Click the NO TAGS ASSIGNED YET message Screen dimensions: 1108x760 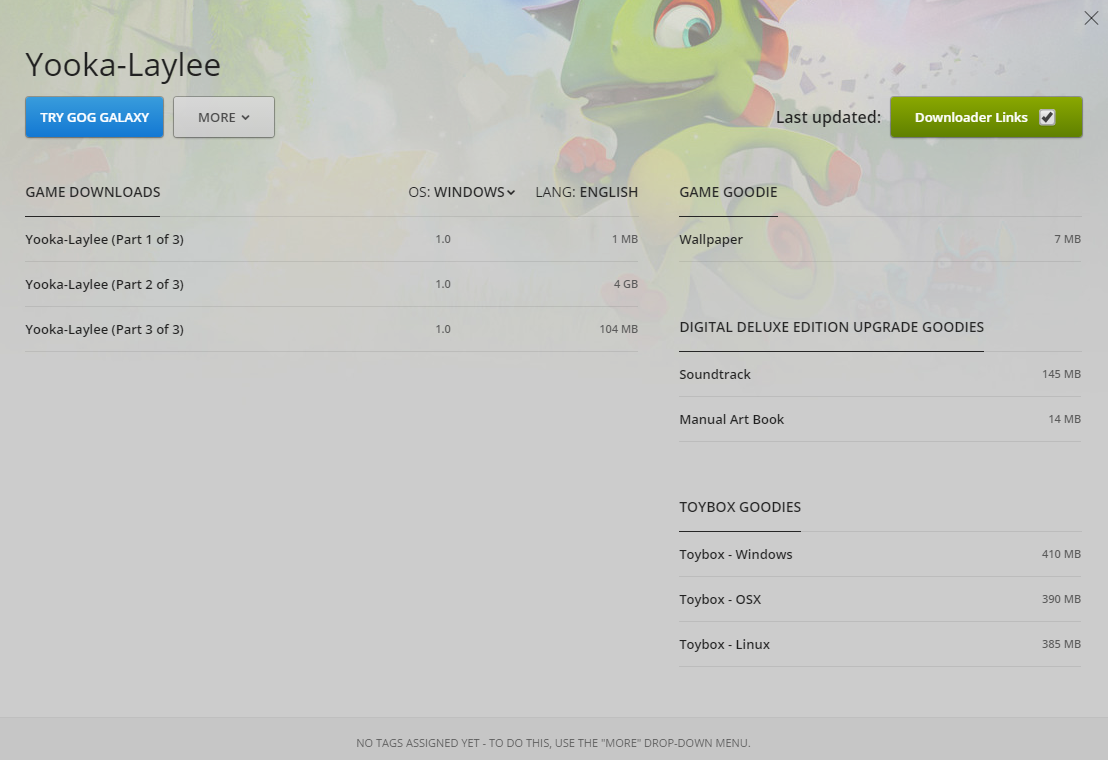coord(553,743)
